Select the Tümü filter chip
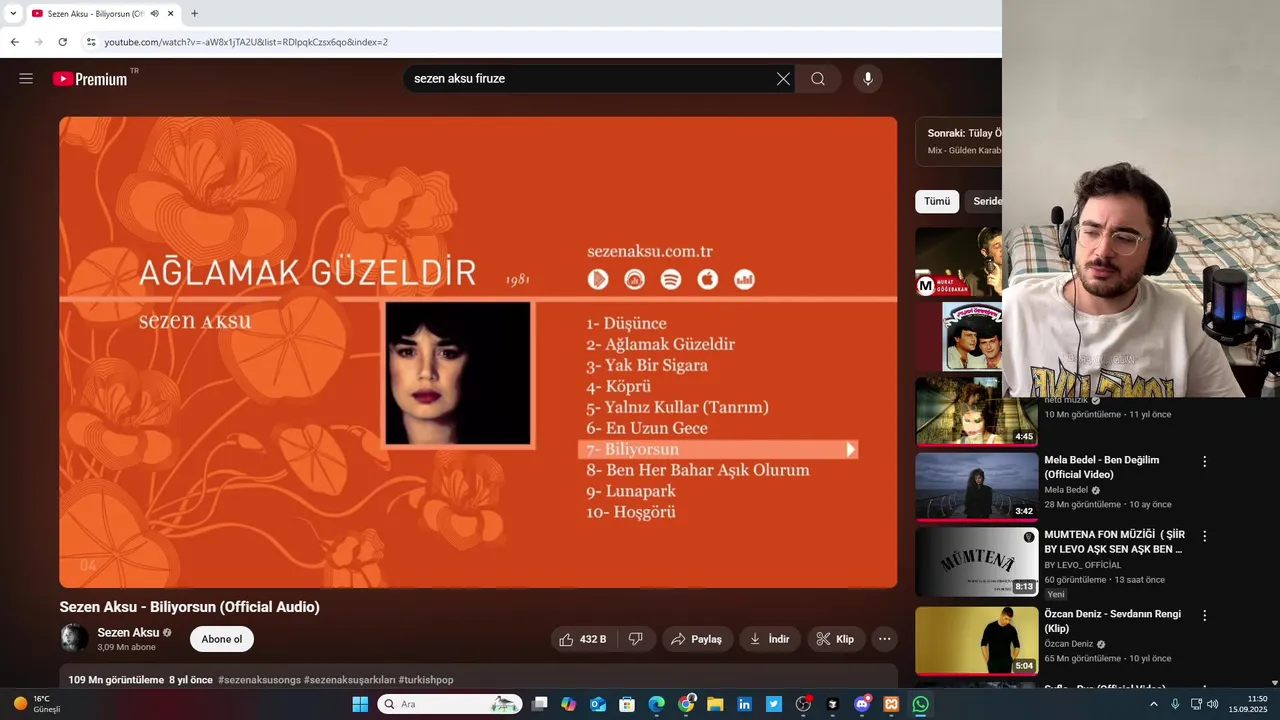1280x720 pixels. (937, 201)
